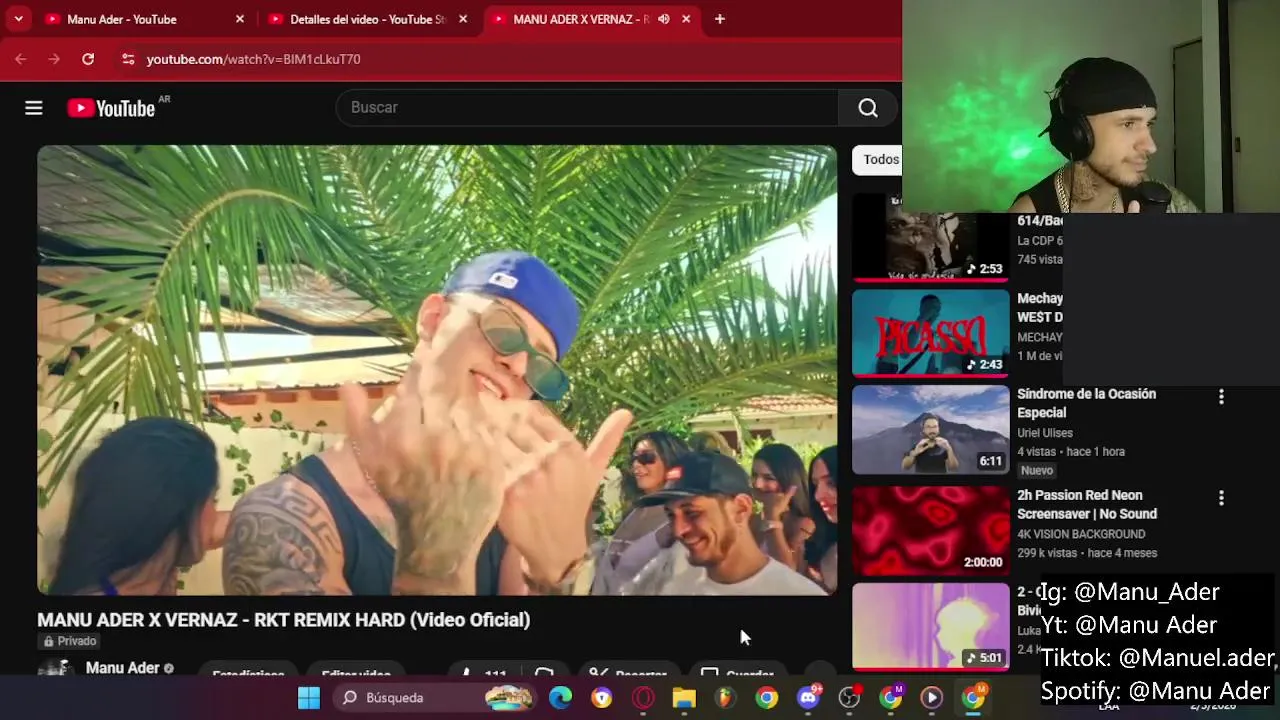
Task: Open the Picasso thumbnail video
Action: pos(931,333)
